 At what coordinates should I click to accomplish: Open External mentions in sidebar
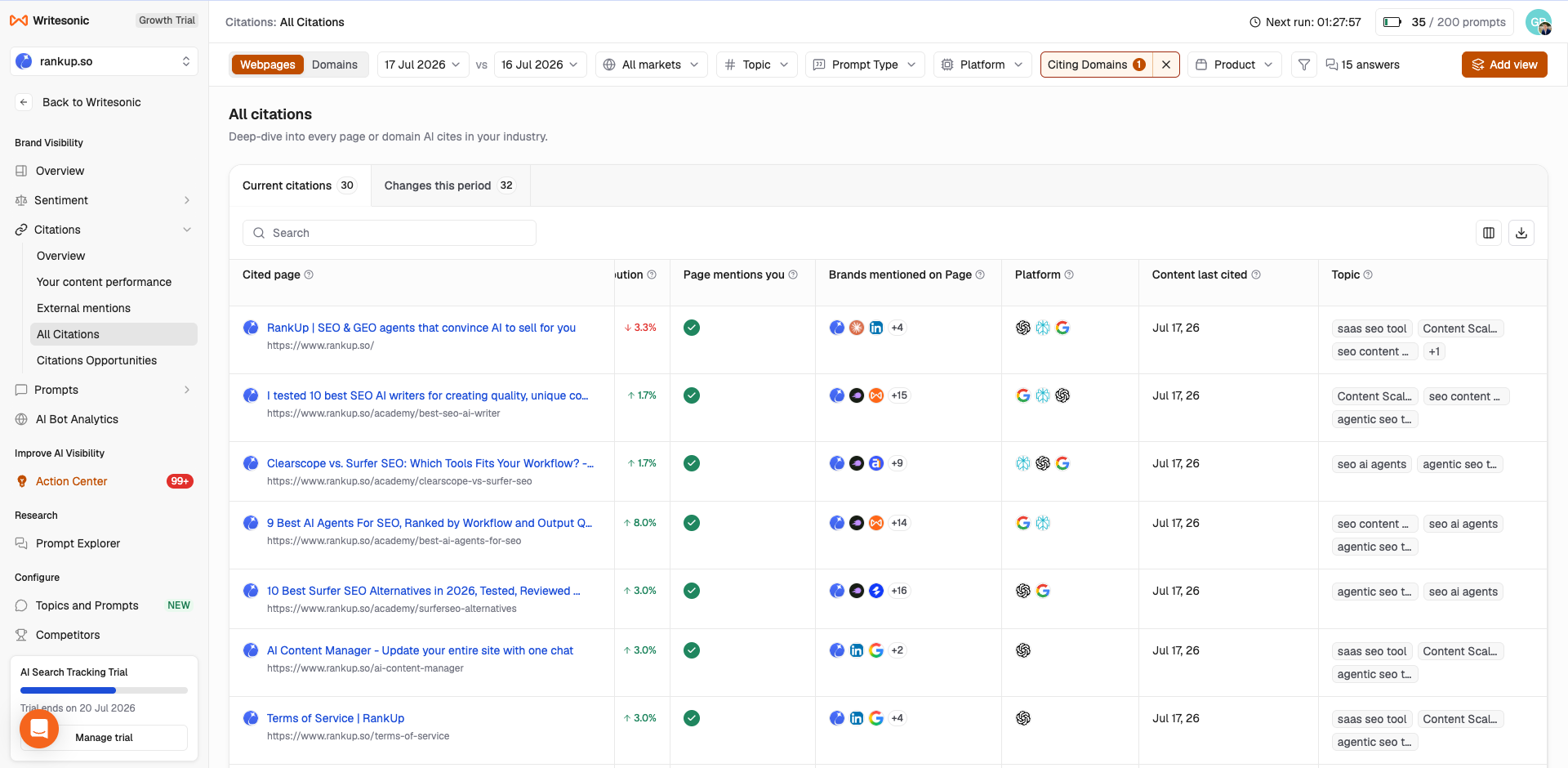click(83, 308)
